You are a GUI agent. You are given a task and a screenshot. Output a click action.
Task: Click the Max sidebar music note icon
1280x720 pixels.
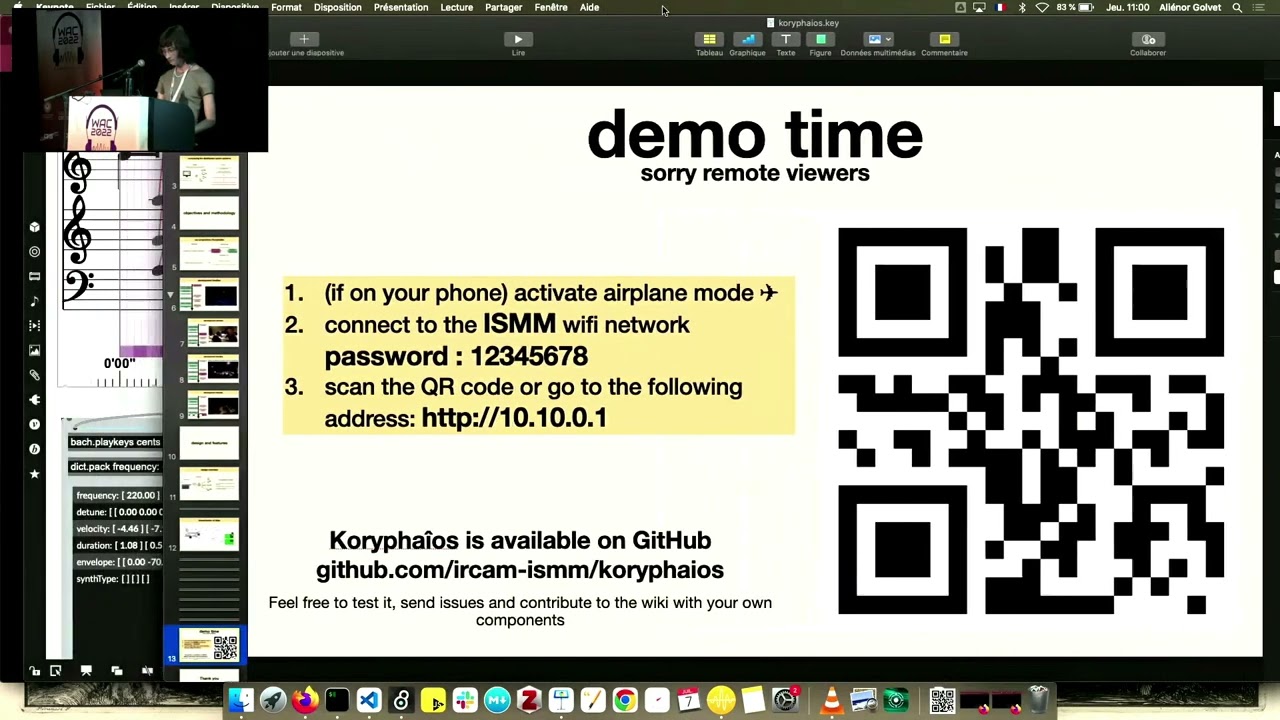(34, 301)
